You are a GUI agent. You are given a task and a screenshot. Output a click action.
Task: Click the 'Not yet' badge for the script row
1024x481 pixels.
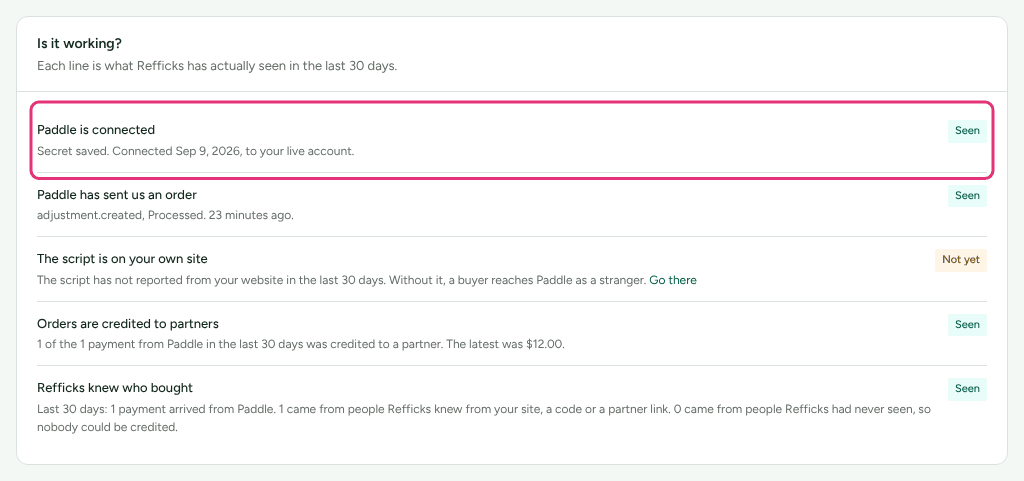coord(961,260)
